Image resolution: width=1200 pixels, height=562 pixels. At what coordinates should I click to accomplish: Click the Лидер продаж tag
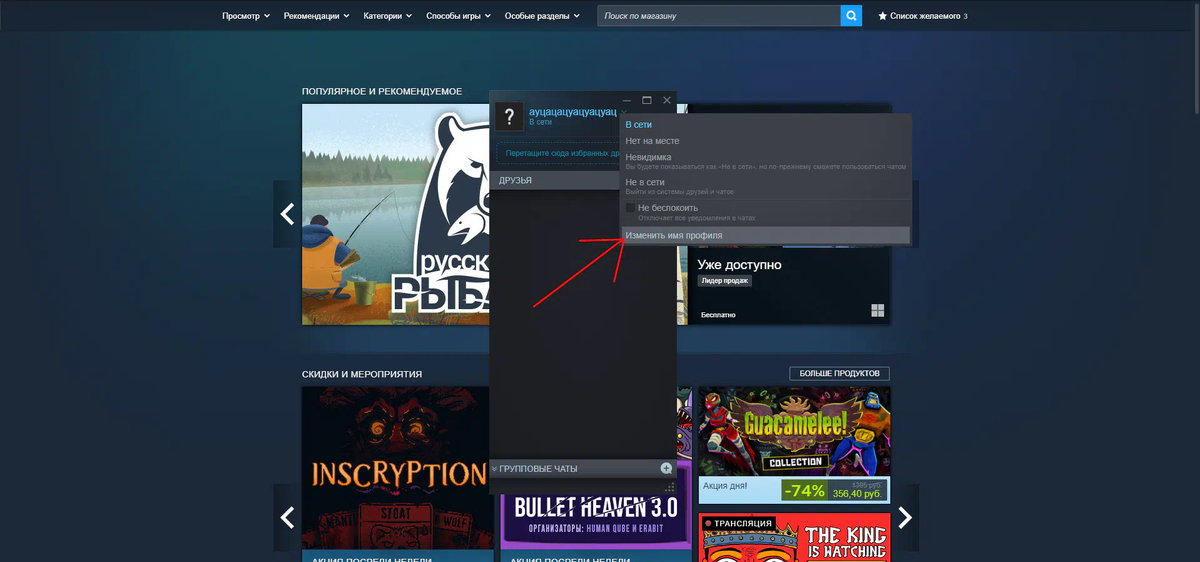tap(725, 281)
